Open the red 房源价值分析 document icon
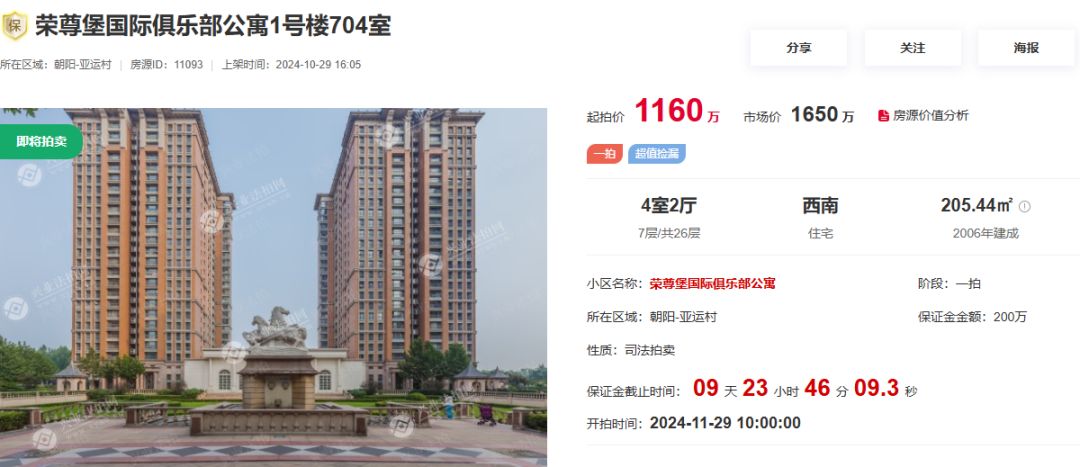Image resolution: width=1080 pixels, height=467 pixels. point(883,116)
